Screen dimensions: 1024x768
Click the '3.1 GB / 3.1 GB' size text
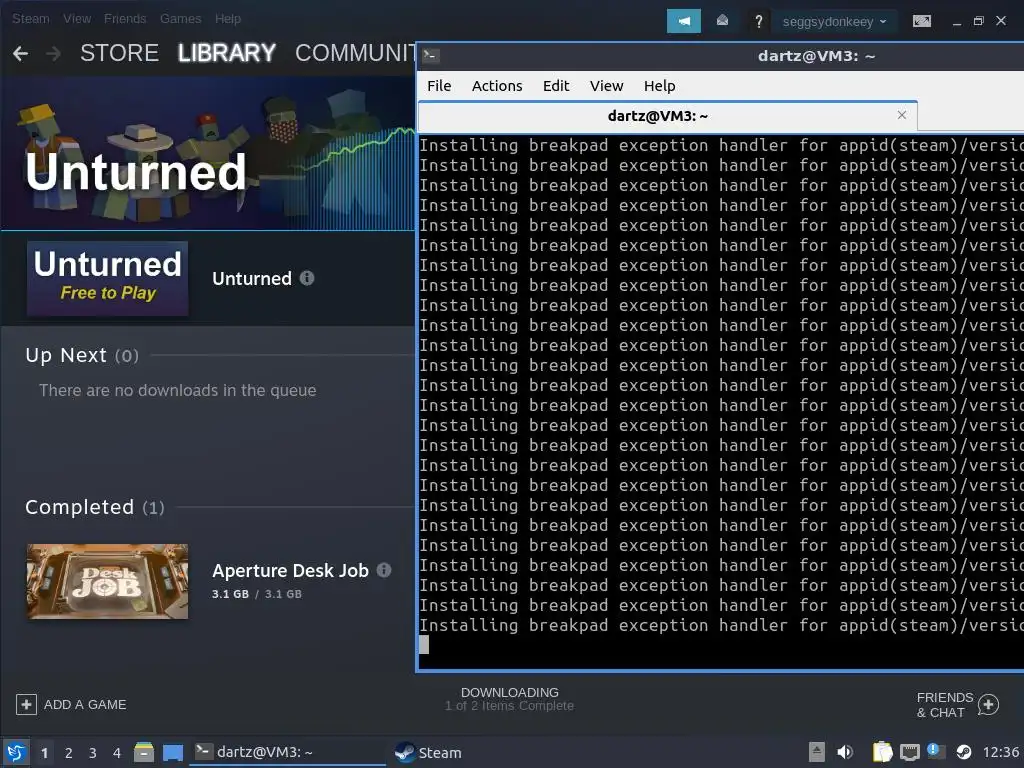tap(257, 594)
